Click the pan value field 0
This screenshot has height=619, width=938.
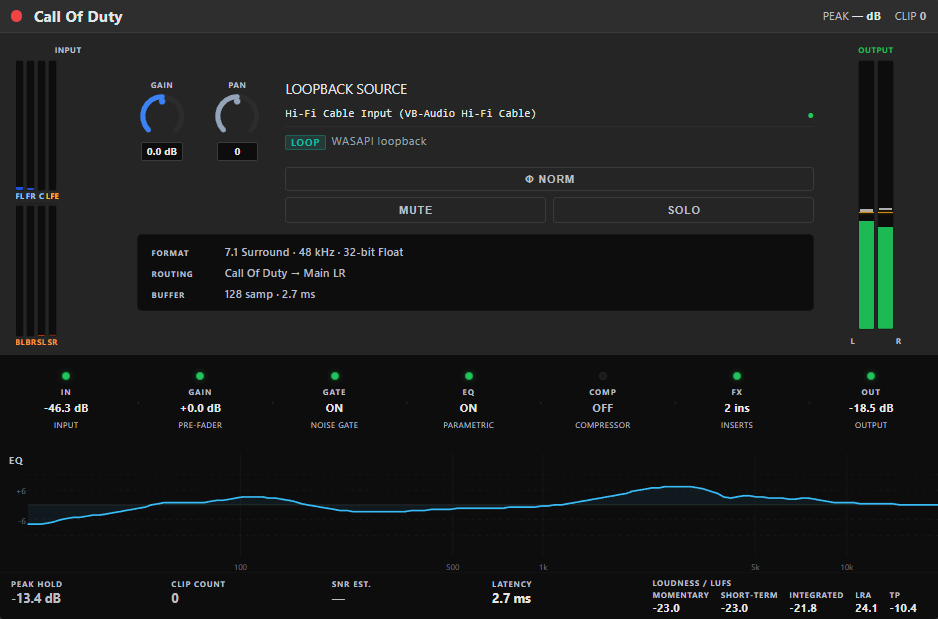(x=237, y=151)
